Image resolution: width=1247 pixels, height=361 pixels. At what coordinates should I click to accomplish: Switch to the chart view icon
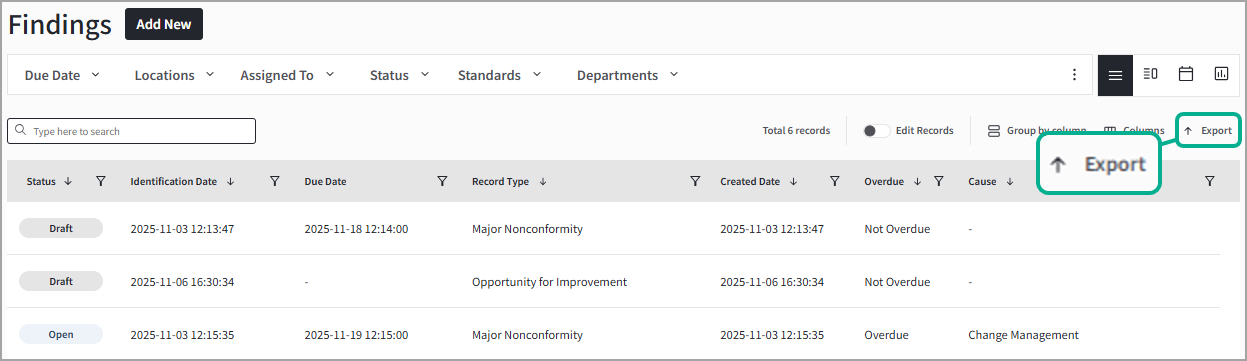pyautogui.click(x=1221, y=74)
